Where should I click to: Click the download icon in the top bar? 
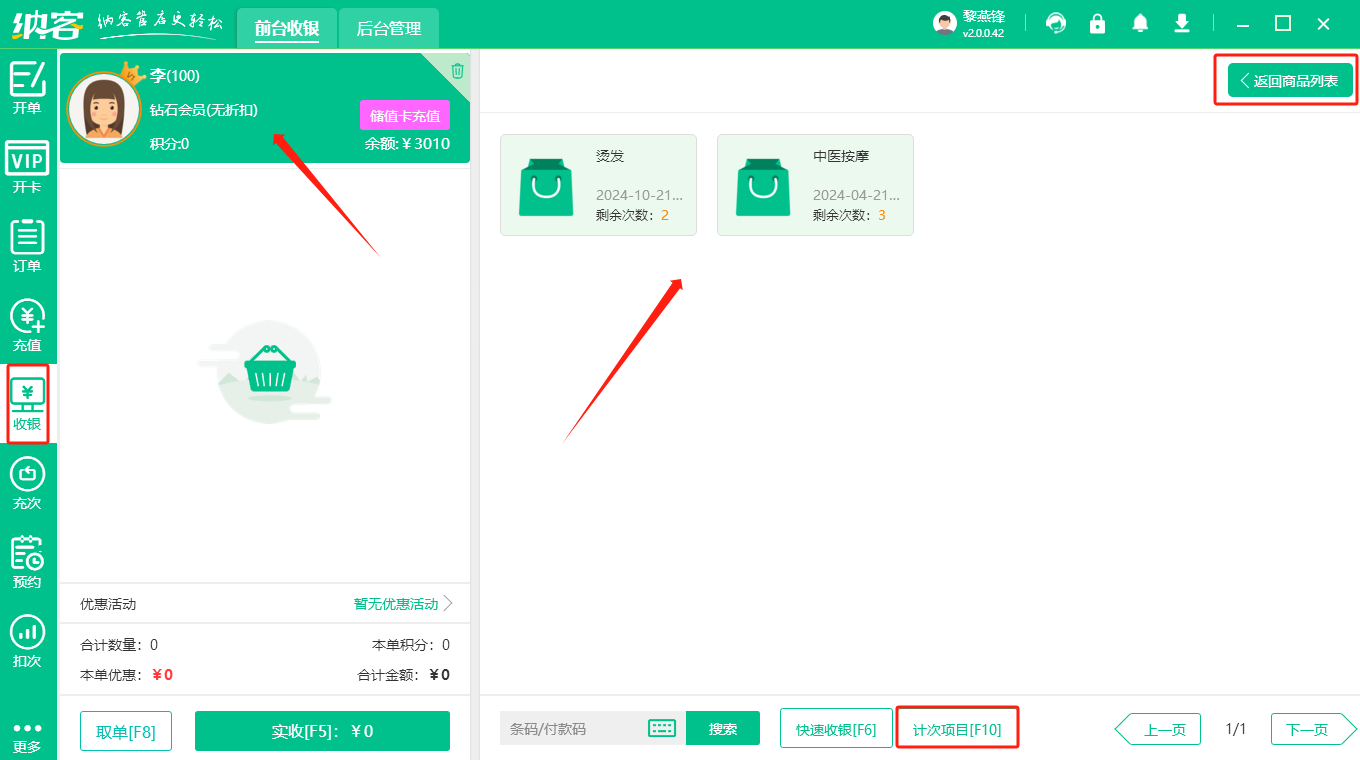click(1182, 22)
